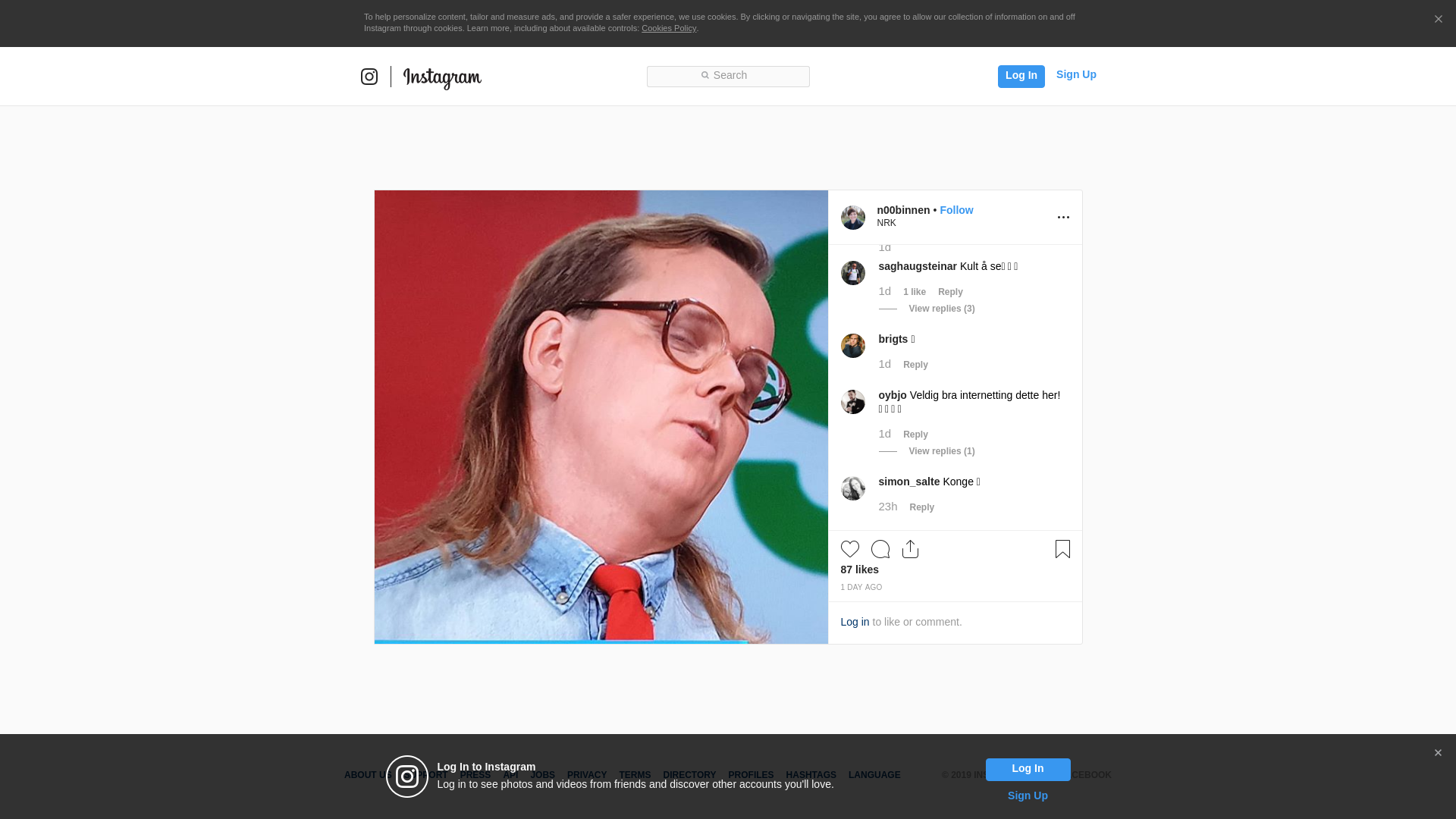Reply to saghaugsteinar's comment
The image size is (1456, 819).
click(x=950, y=292)
